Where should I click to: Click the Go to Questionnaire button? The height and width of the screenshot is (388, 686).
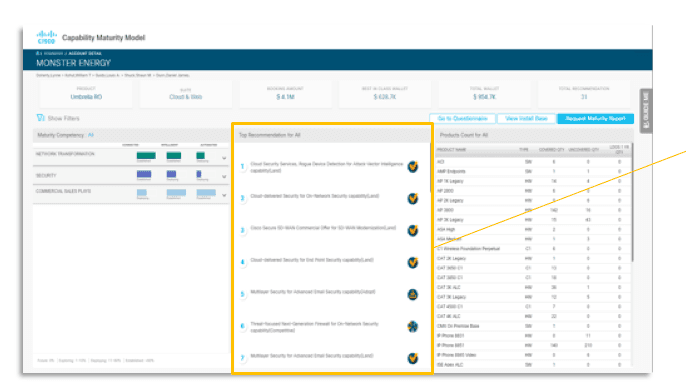point(462,119)
